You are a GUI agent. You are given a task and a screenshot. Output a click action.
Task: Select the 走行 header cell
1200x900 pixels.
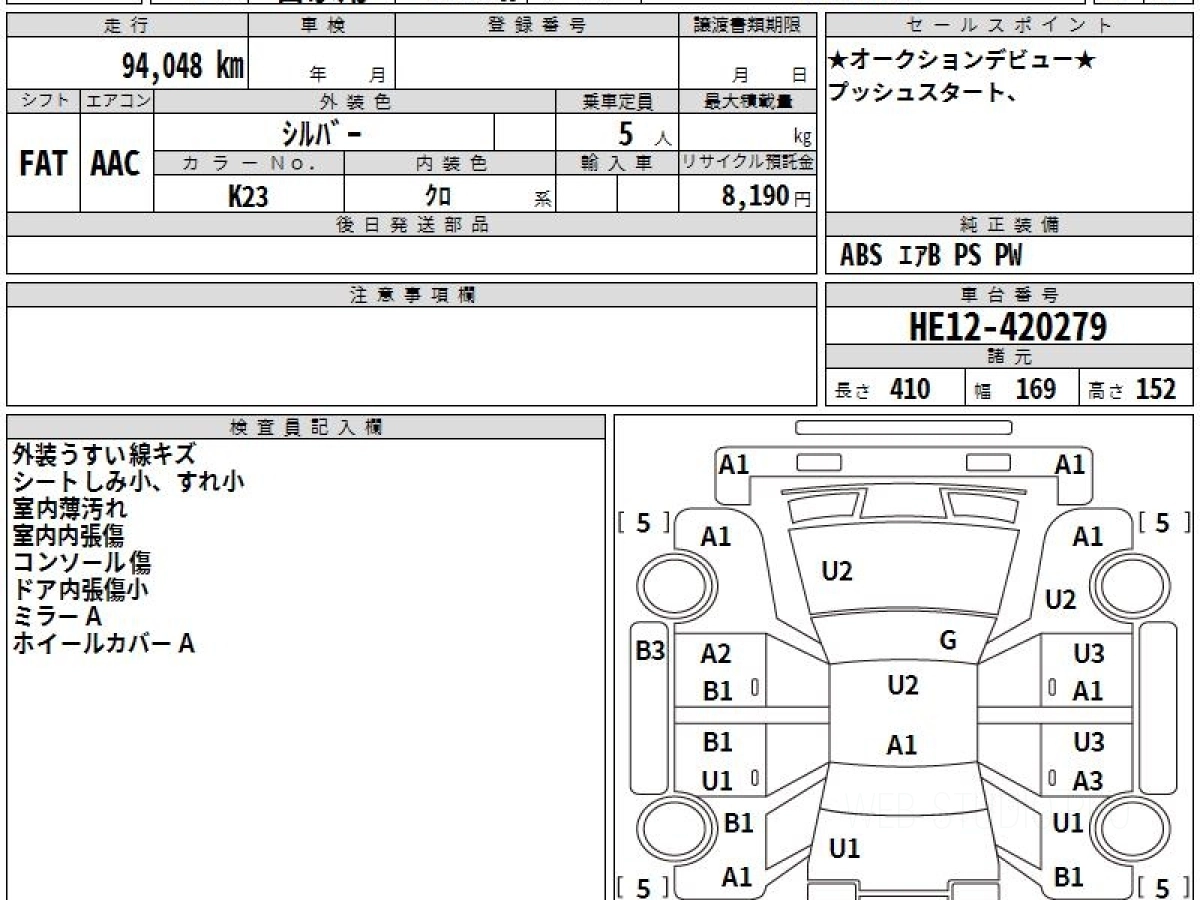pos(126,26)
